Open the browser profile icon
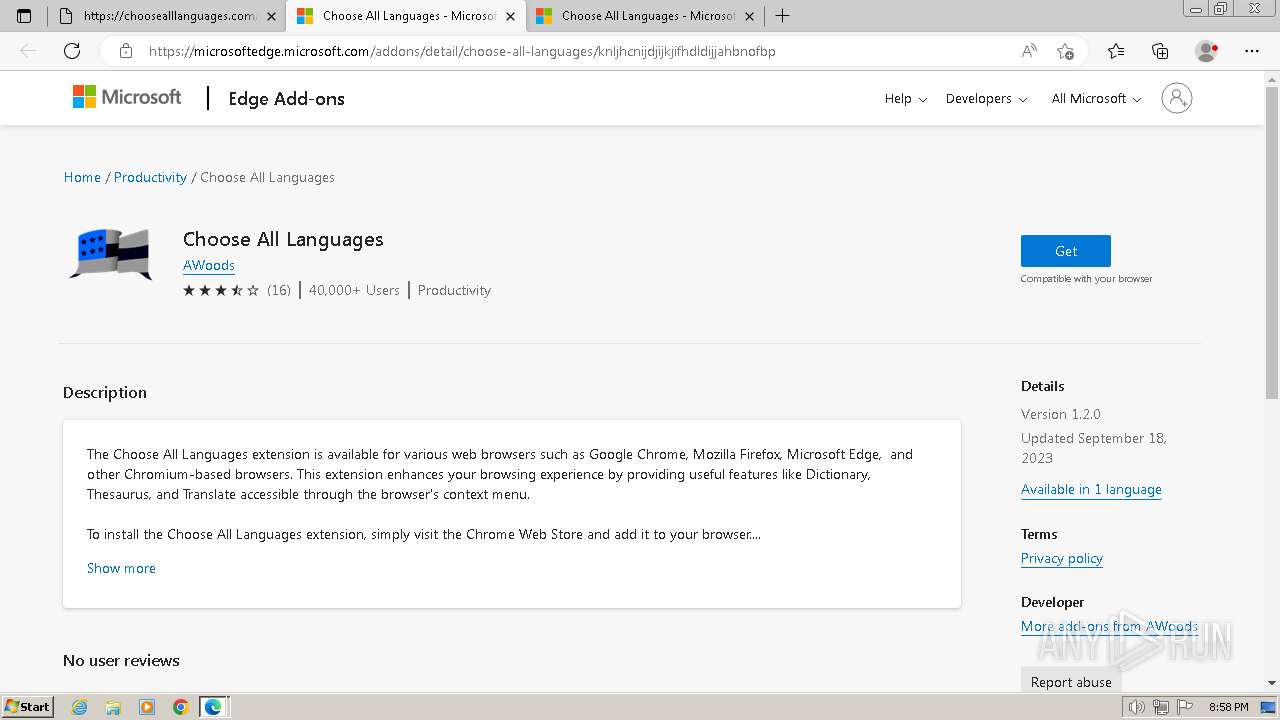This screenshot has height=720, width=1280. click(x=1206, y=51)
